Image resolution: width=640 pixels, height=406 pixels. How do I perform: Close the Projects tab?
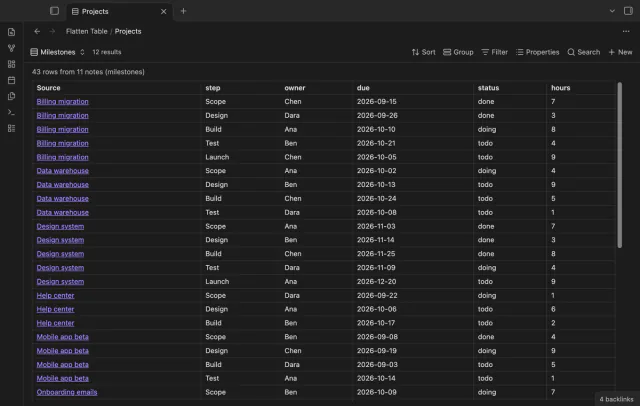[x=163, y=11]
